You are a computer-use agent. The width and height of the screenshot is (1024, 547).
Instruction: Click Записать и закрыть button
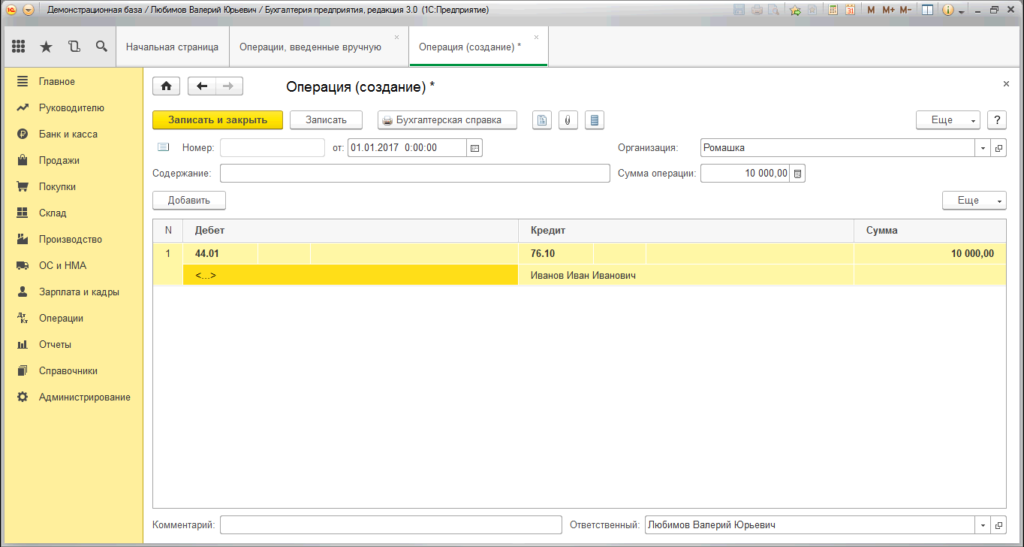pos(217,120)
